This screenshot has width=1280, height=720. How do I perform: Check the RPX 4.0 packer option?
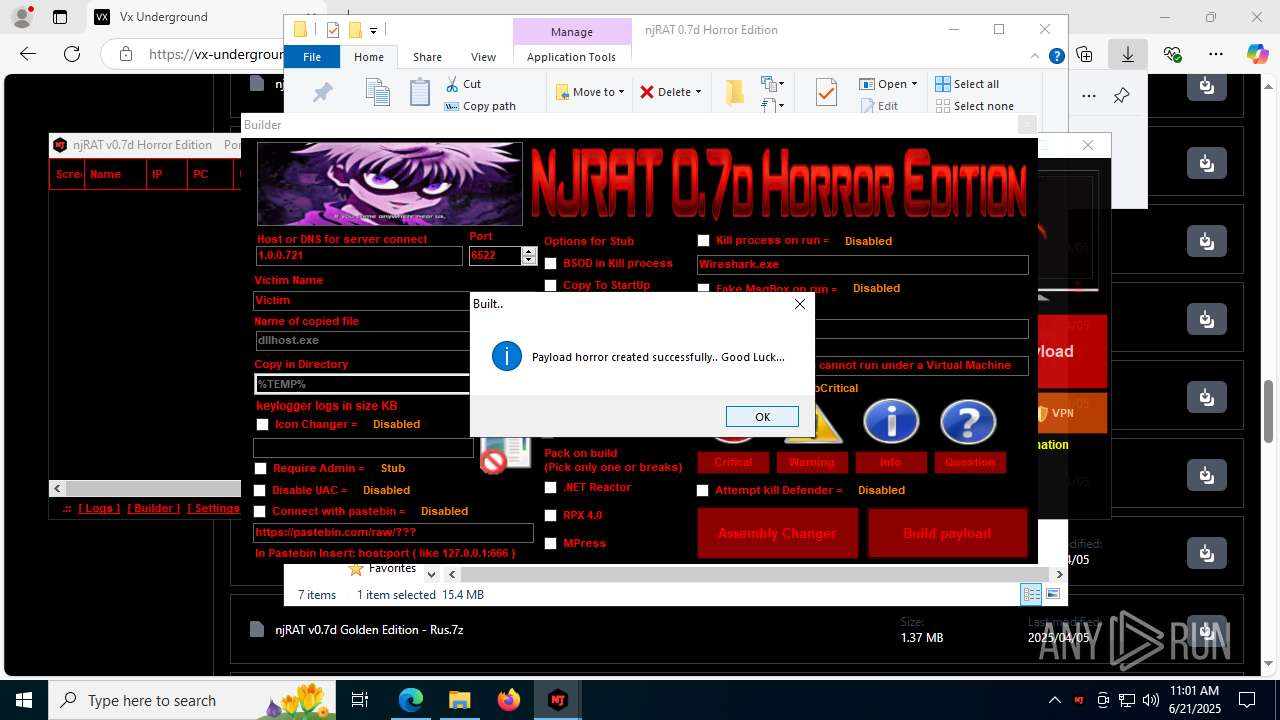(550, 515)
